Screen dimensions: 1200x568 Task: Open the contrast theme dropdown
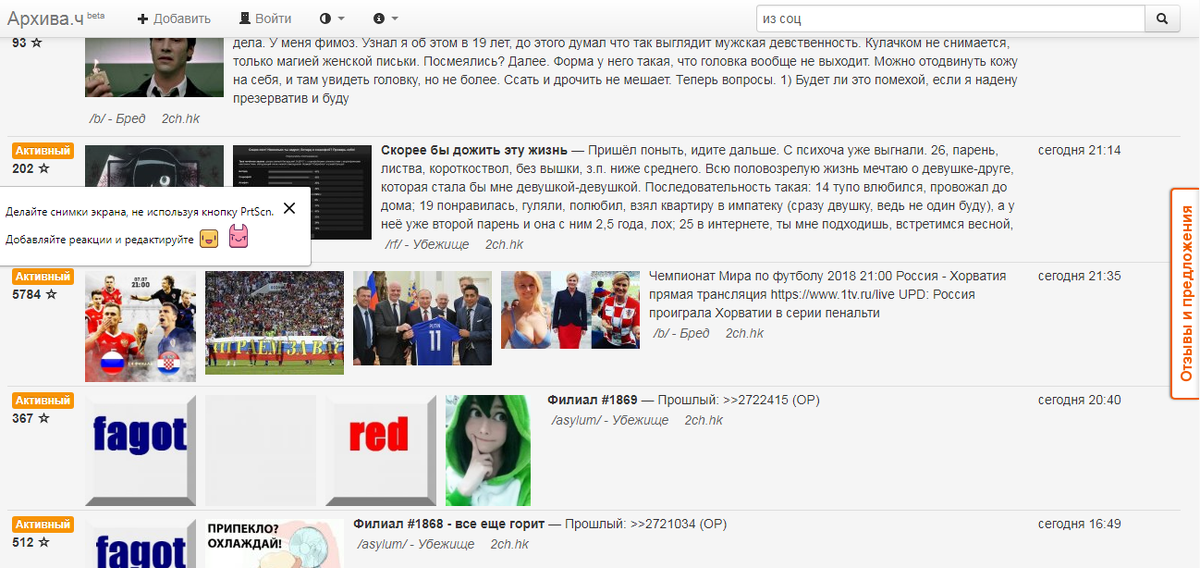coord(331,18)
